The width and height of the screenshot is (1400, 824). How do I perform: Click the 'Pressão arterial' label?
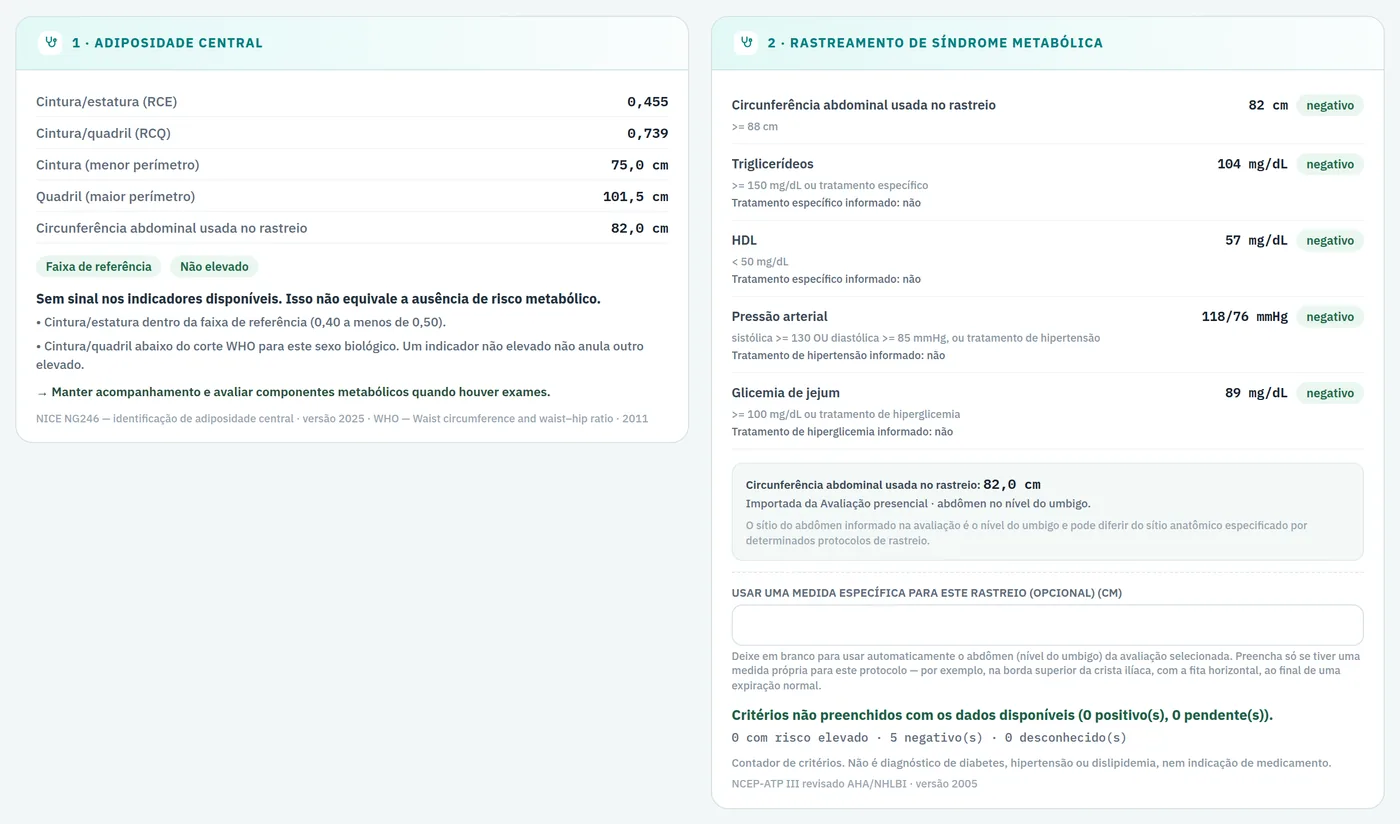tap(780, 317)
